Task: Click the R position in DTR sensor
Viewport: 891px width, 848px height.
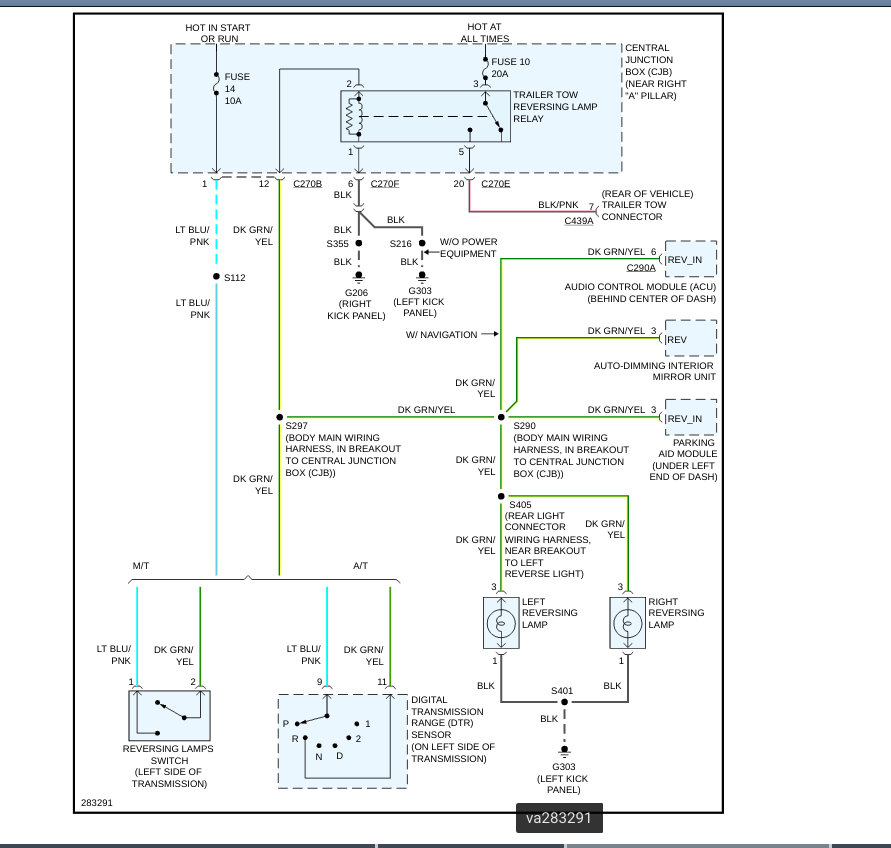Action: [295, 739]
